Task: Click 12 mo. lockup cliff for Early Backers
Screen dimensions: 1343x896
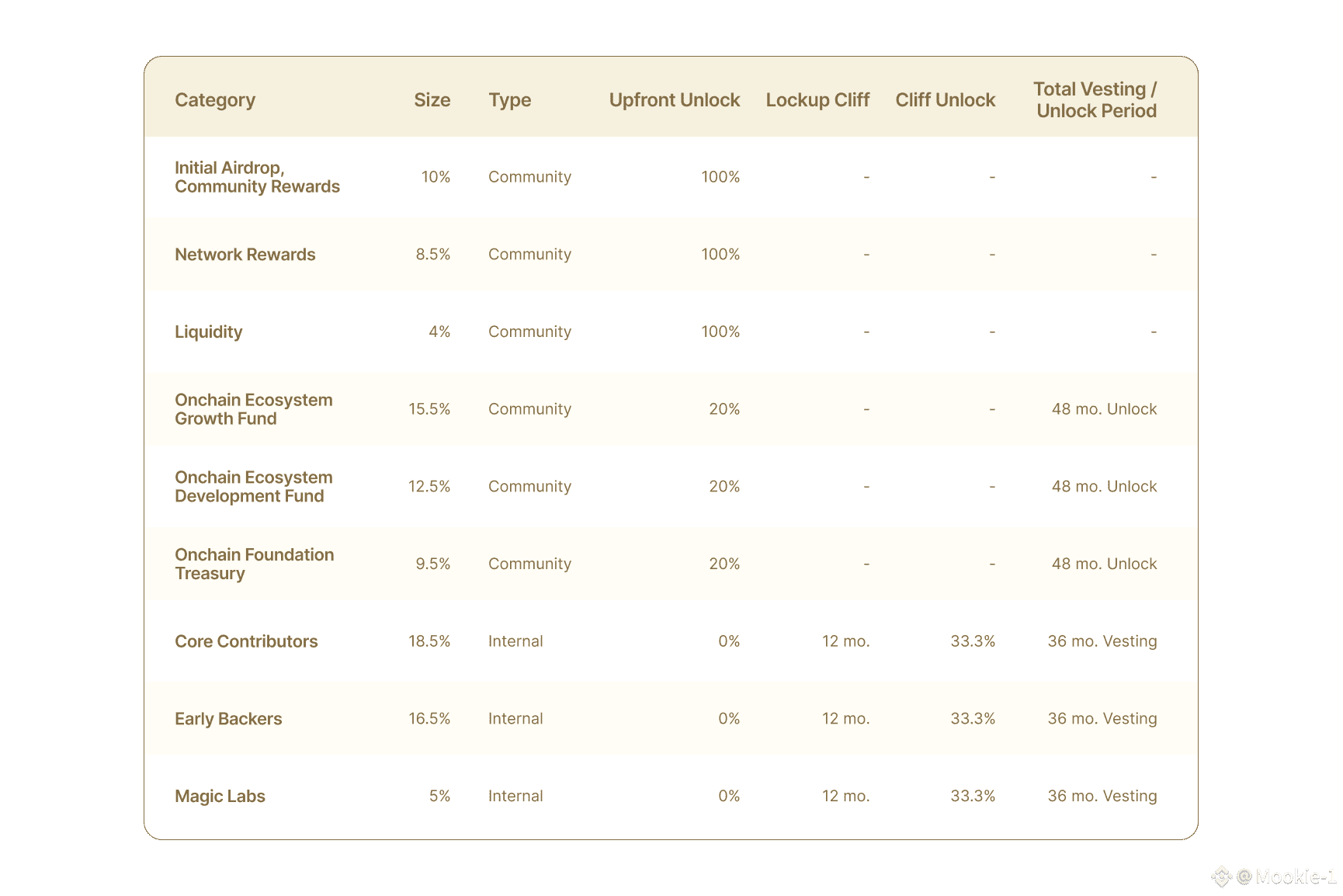Action: (846, 719)
